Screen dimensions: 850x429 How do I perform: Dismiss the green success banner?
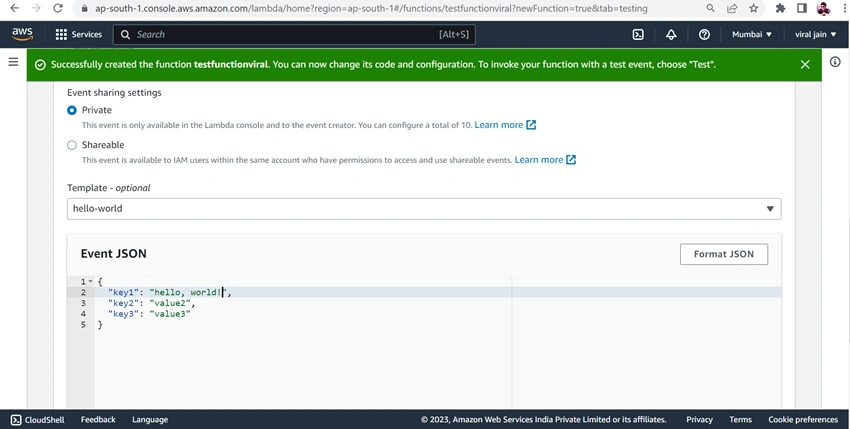(805, 65)
